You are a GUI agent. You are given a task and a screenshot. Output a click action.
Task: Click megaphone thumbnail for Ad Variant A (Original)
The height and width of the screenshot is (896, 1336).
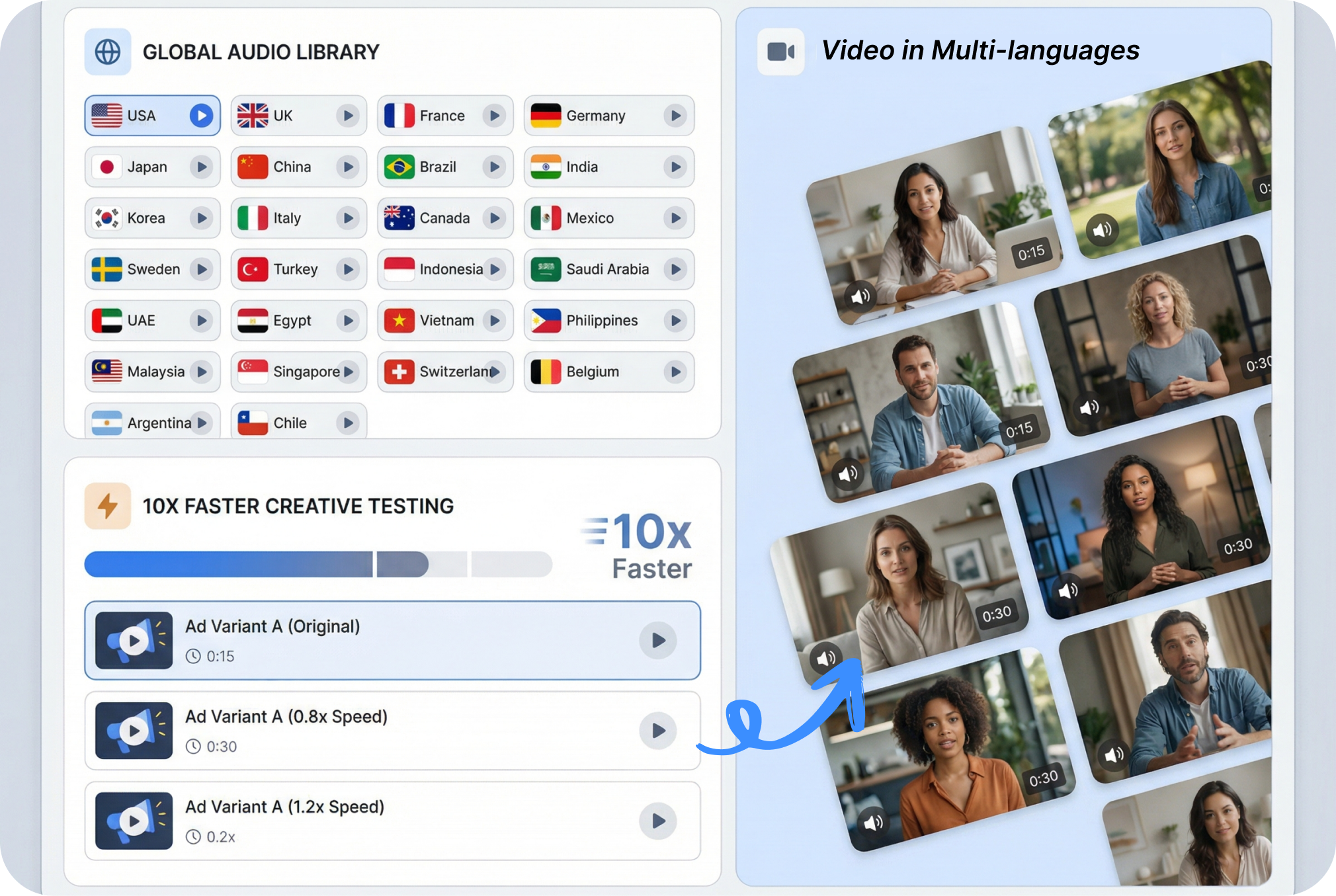(x=134, y=640)
